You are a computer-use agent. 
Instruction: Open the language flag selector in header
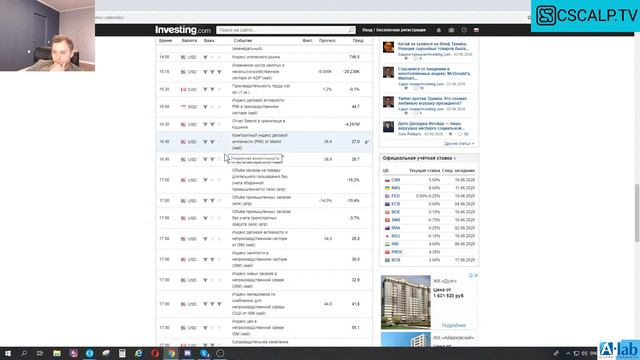476,30
